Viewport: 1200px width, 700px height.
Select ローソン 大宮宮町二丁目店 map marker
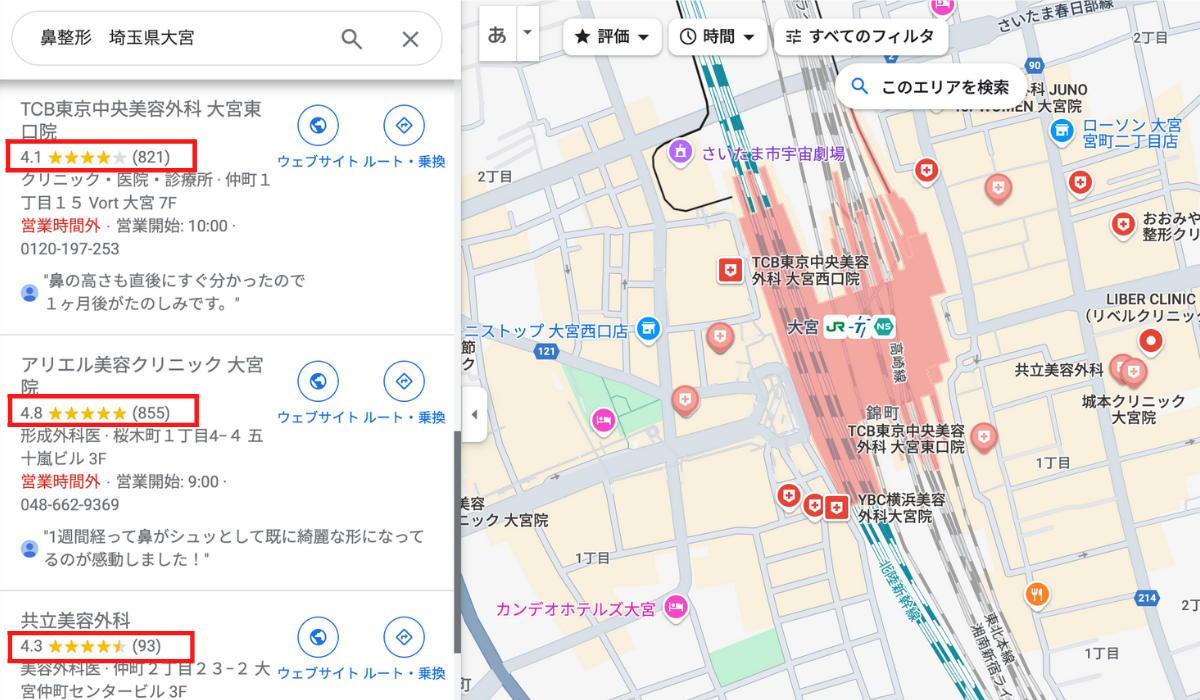(1062, 130)
